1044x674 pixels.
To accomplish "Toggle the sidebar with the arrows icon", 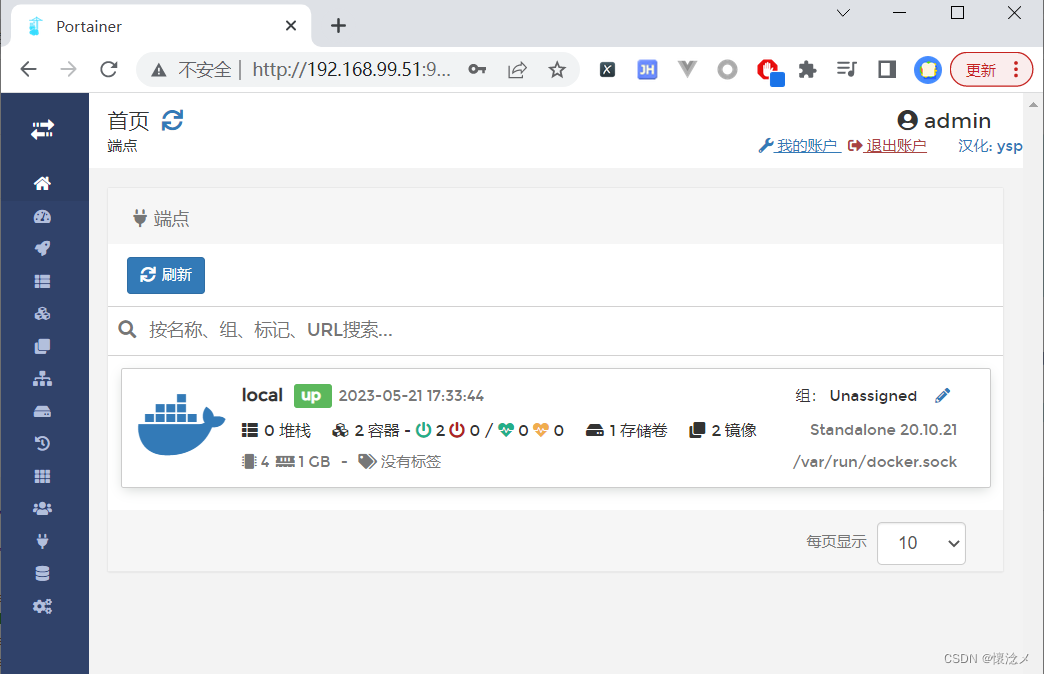I will (x=42, y=130).
